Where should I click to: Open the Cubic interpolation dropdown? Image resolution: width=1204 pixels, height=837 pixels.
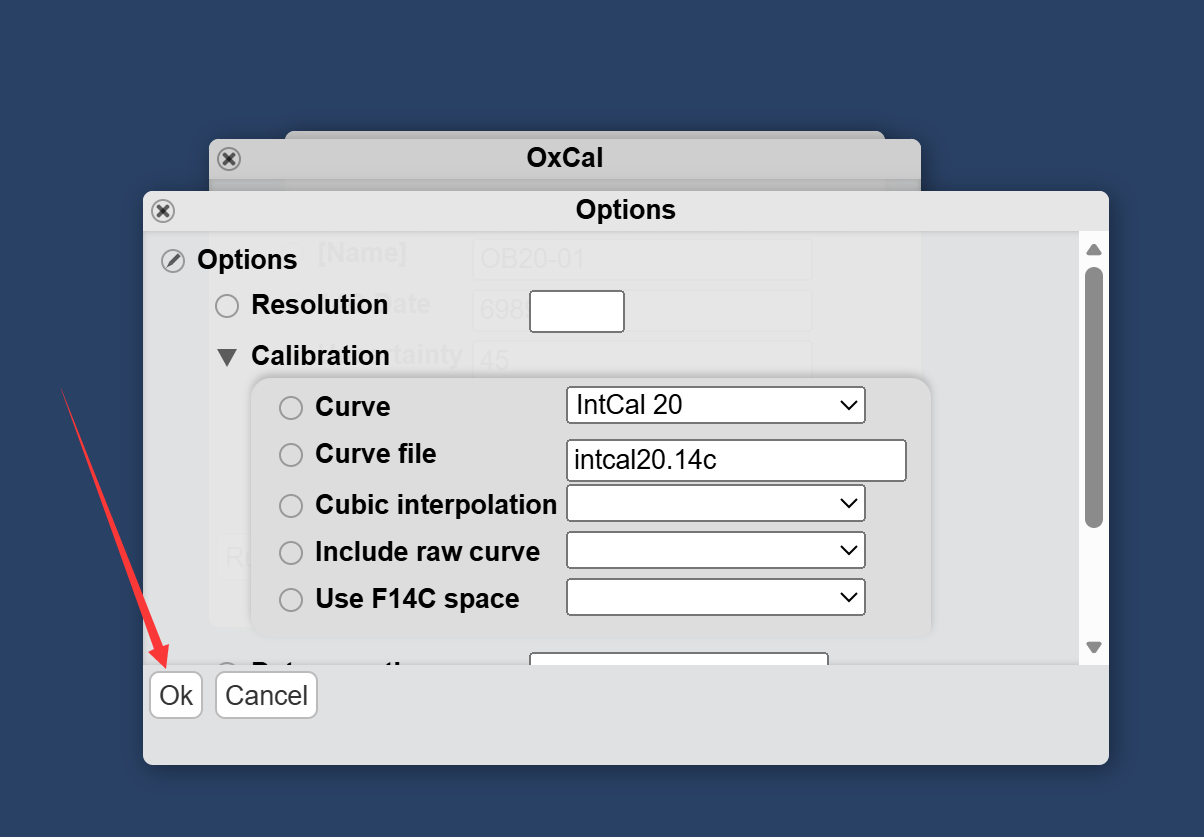click(715, 503)
